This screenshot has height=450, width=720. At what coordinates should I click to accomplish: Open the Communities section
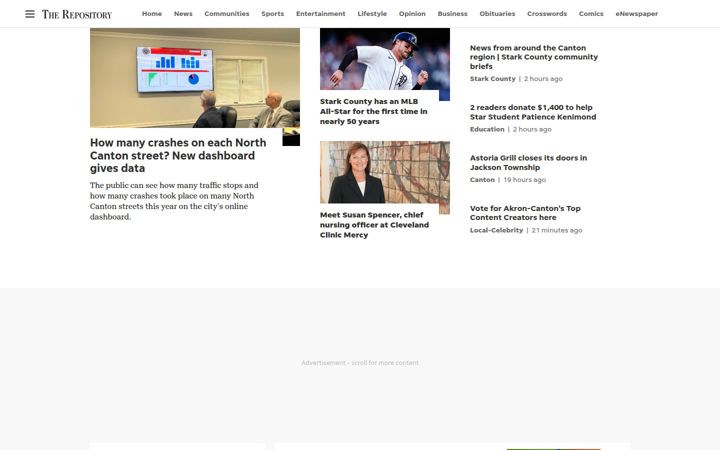coord(227,14)
